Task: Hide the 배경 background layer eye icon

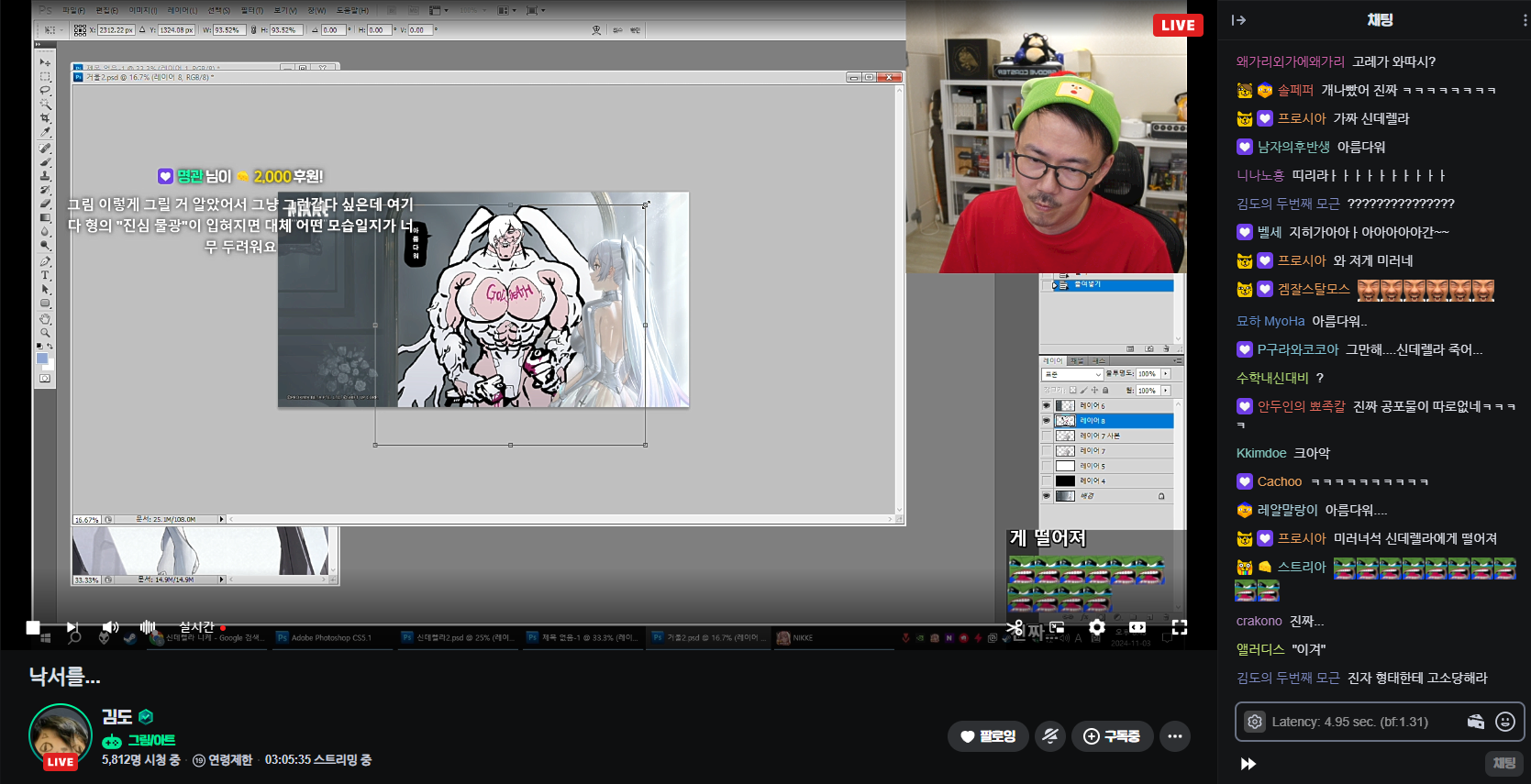Action: (1046, 496)
